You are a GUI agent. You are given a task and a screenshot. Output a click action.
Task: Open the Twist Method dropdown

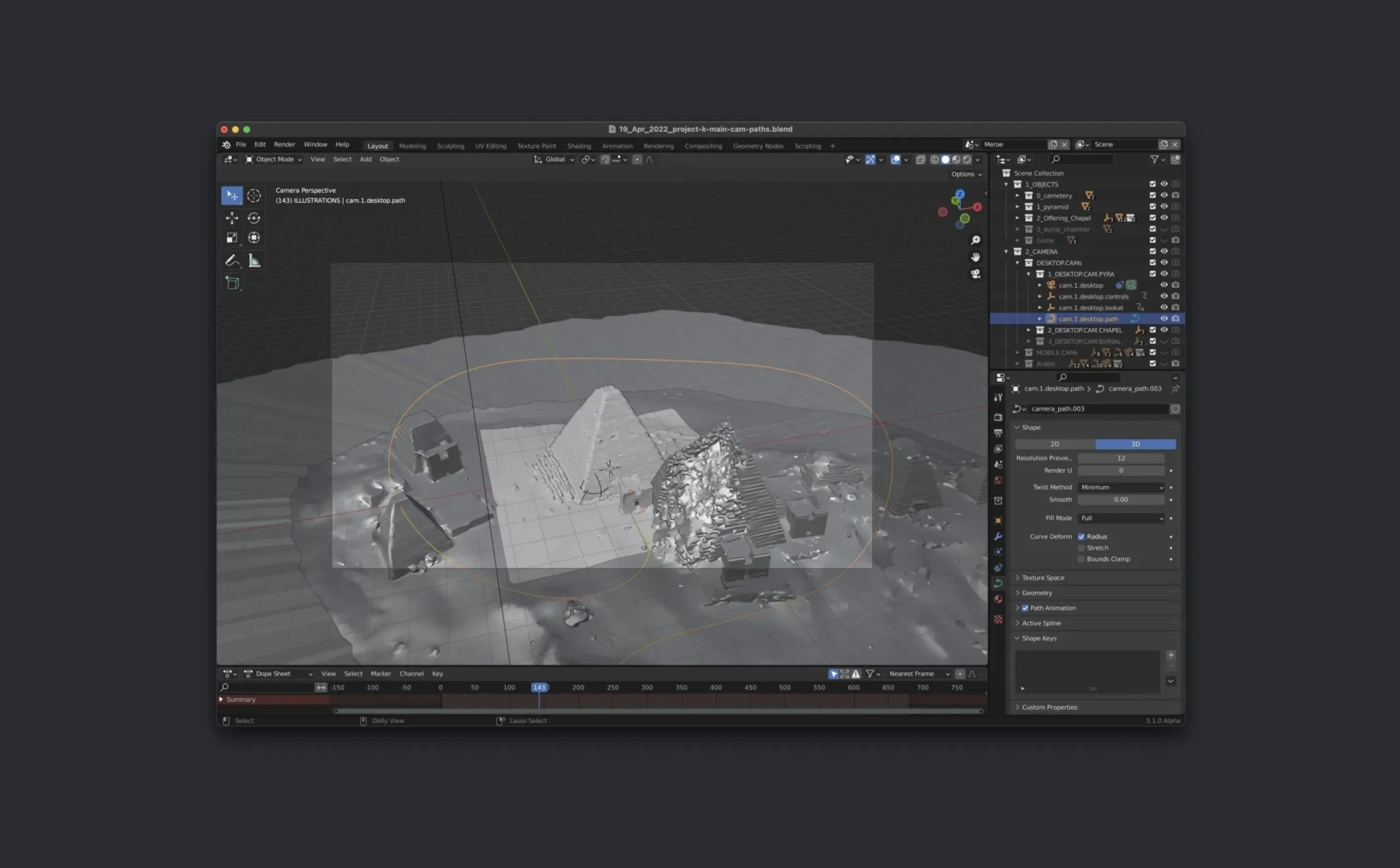point(1121,487)
